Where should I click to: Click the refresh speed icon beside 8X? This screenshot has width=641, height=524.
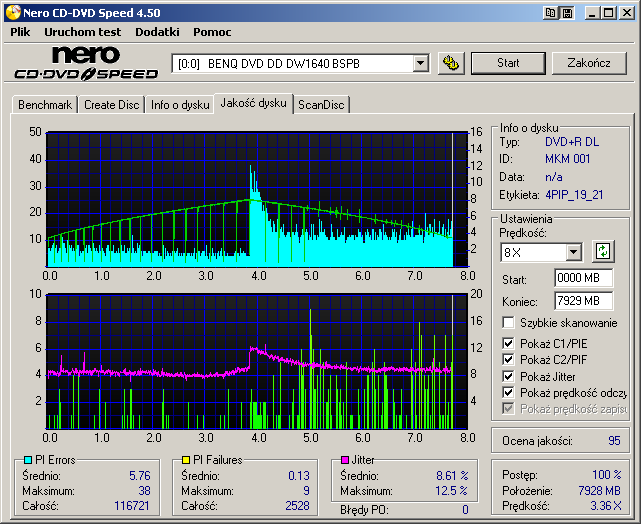(603, 251)
